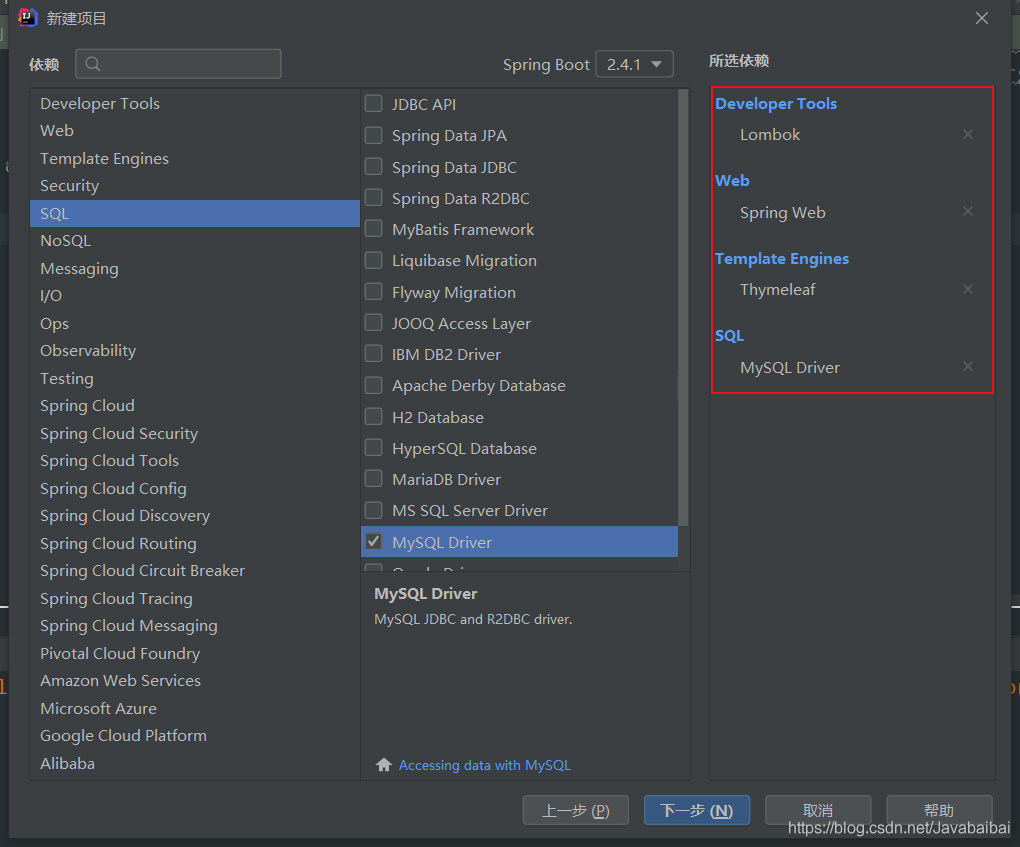Screen dimensions: 1020x847
Task: Click the 帮助 help button
Action: [939, 810]
